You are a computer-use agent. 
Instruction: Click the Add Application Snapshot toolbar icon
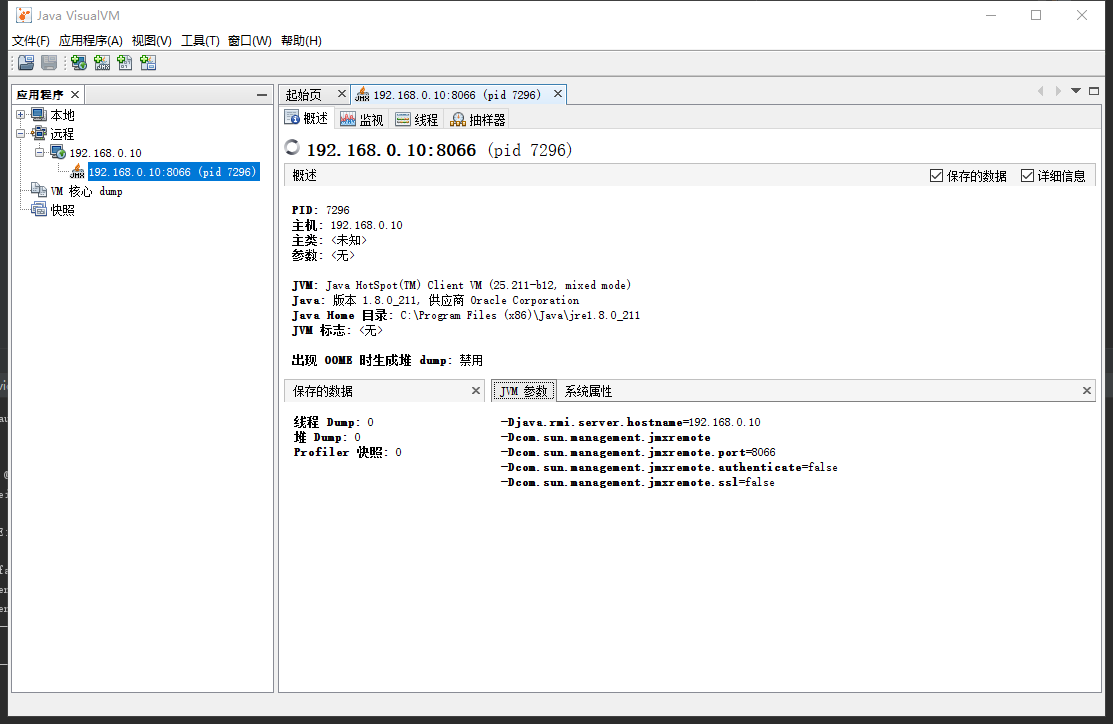coord(148,62)
